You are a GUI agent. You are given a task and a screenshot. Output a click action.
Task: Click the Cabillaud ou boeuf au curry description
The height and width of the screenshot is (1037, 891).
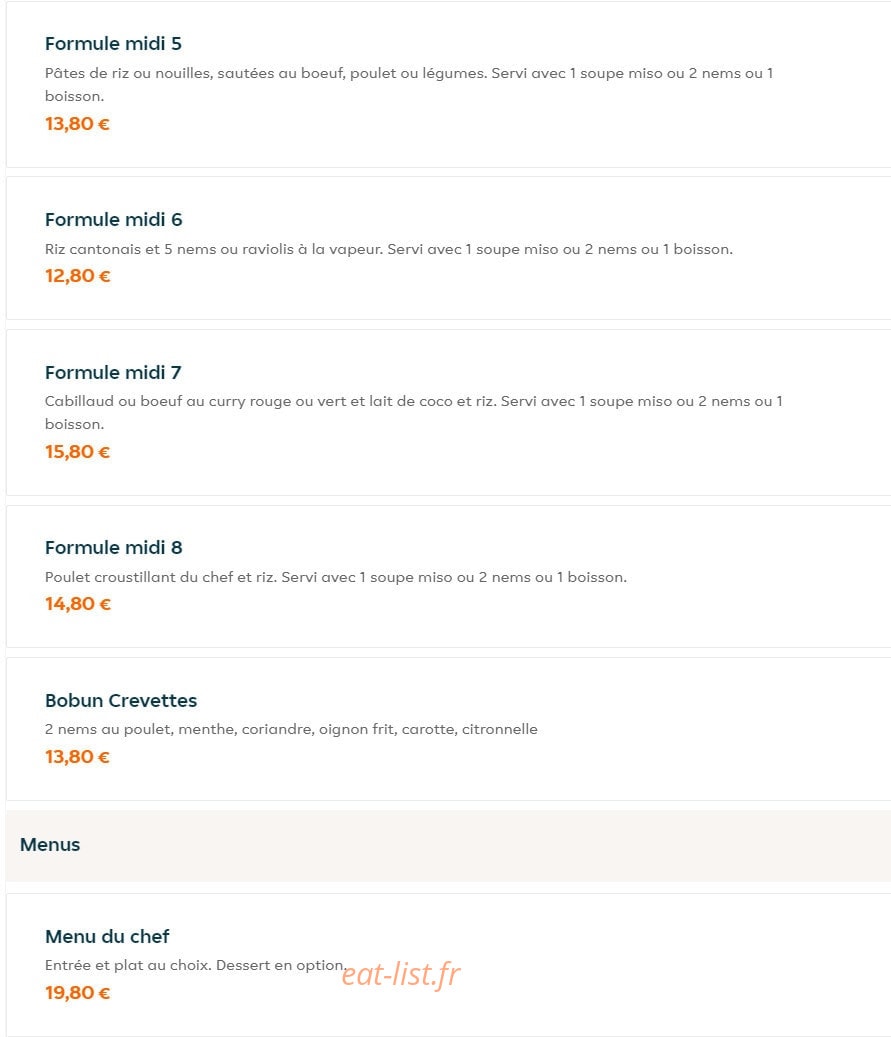tap(414, 413)
